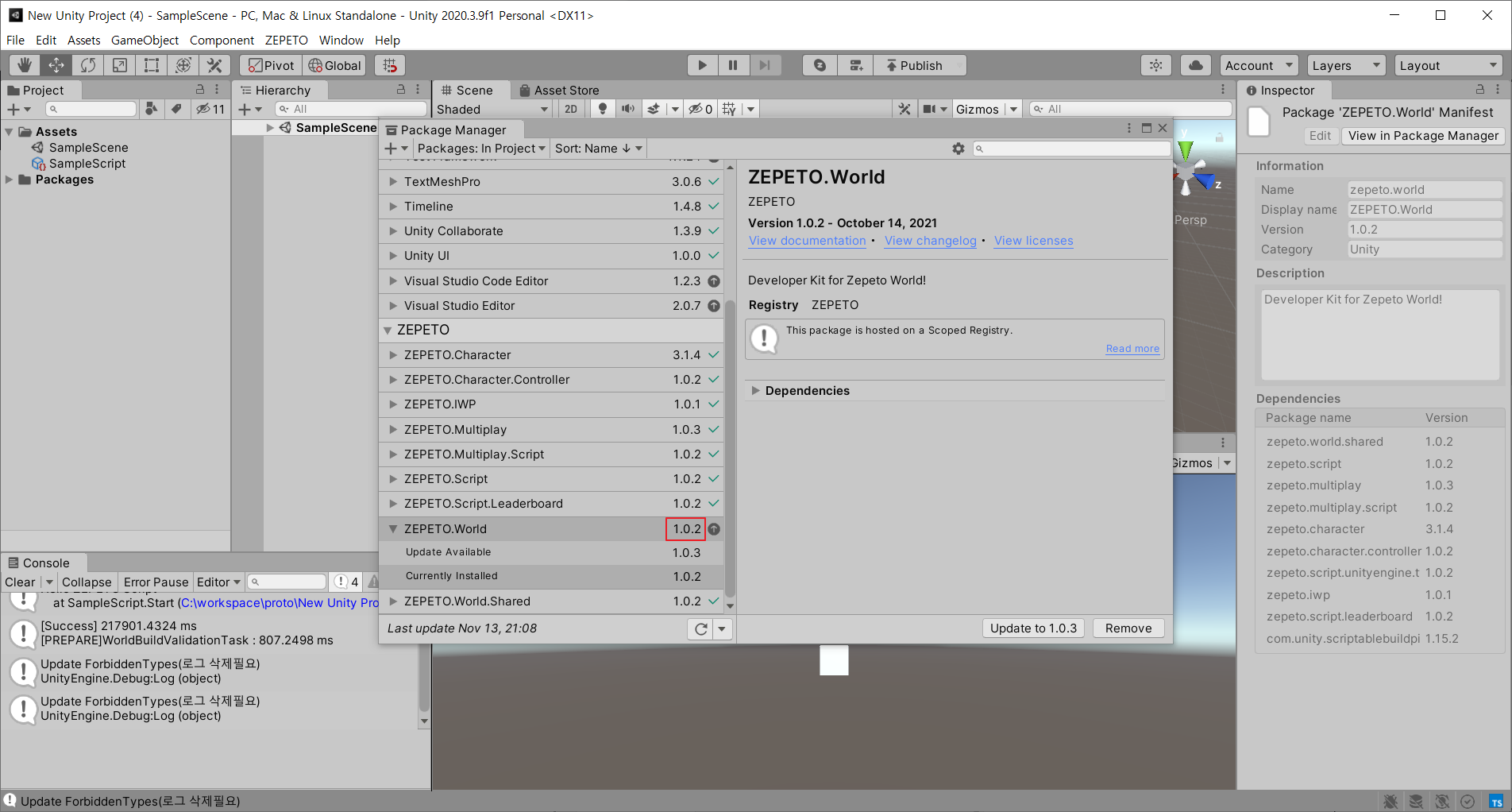Image resolution: width=1512 pixels, height=812 pixels.
Task: Click View licenses link
Action: pyautogui.click(x=1033, y=241)
